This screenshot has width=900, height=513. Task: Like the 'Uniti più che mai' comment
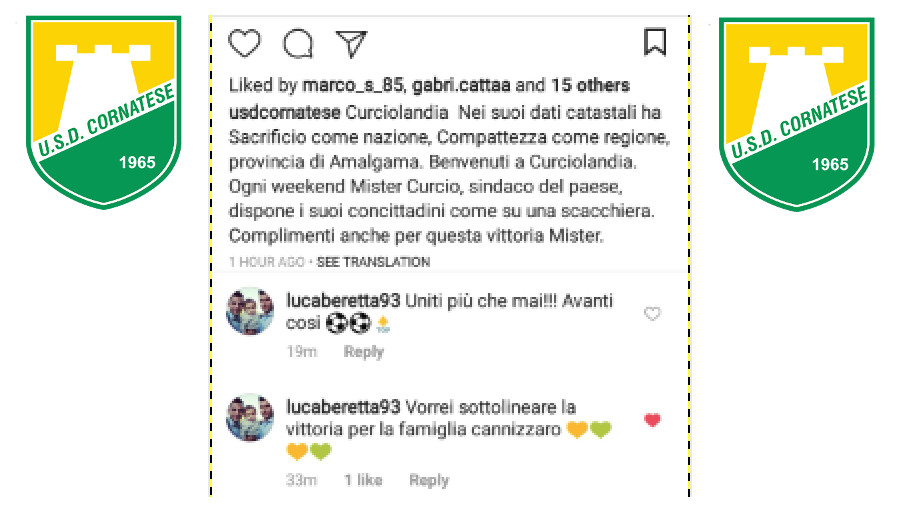pos(652,314)
